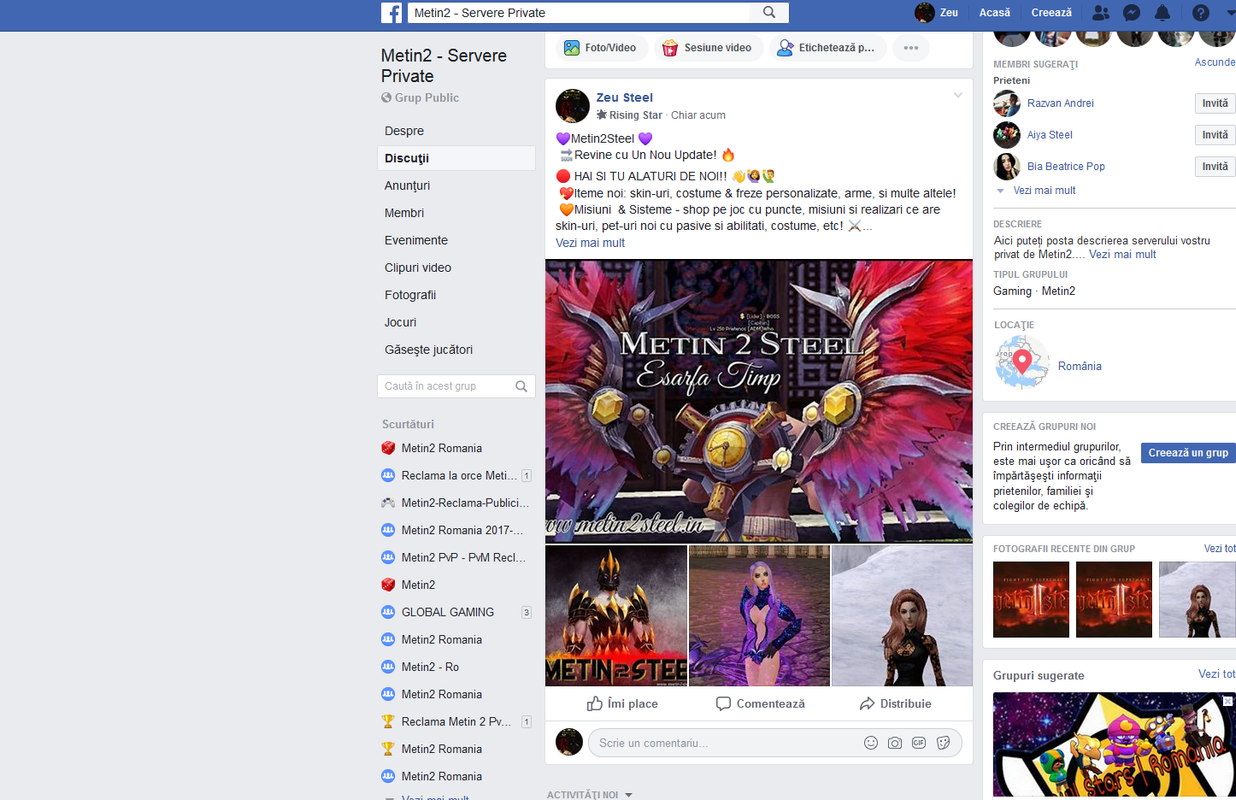This screenshot has height=800, width=1236.
Task: Click the Caută în acest grup field
Action: pyautogui.click(x=446, y=386)
